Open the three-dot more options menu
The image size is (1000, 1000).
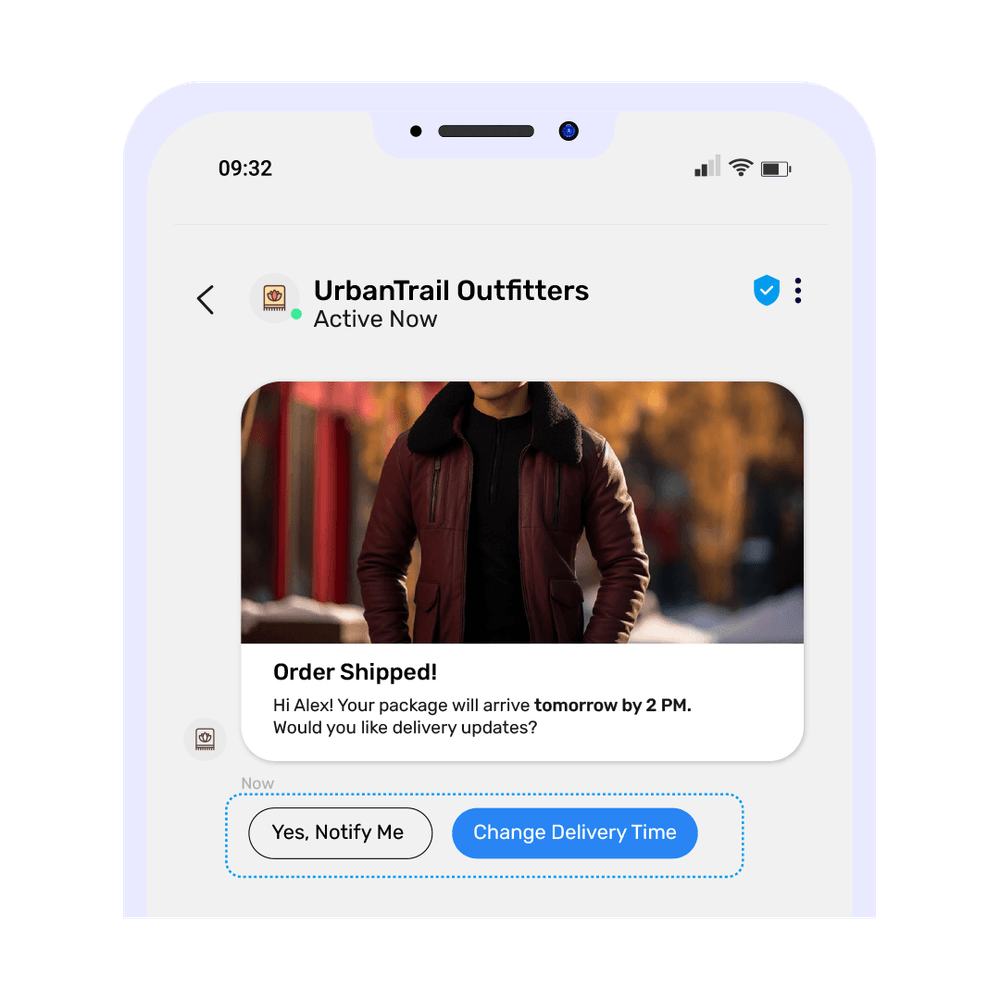(x=798, y=291)
